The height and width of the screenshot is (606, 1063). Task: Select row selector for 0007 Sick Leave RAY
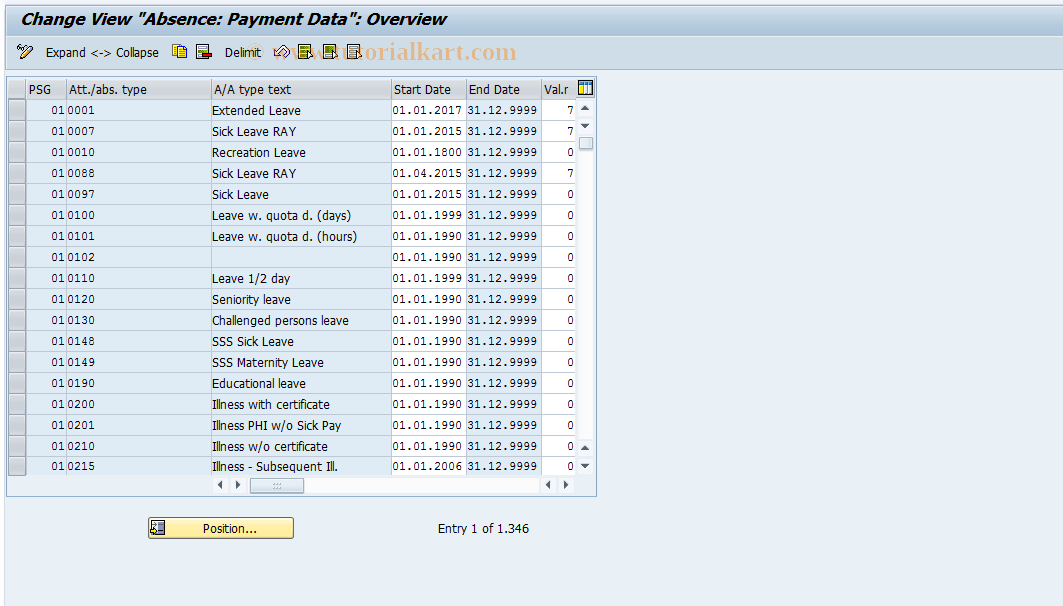coord(17,131)
